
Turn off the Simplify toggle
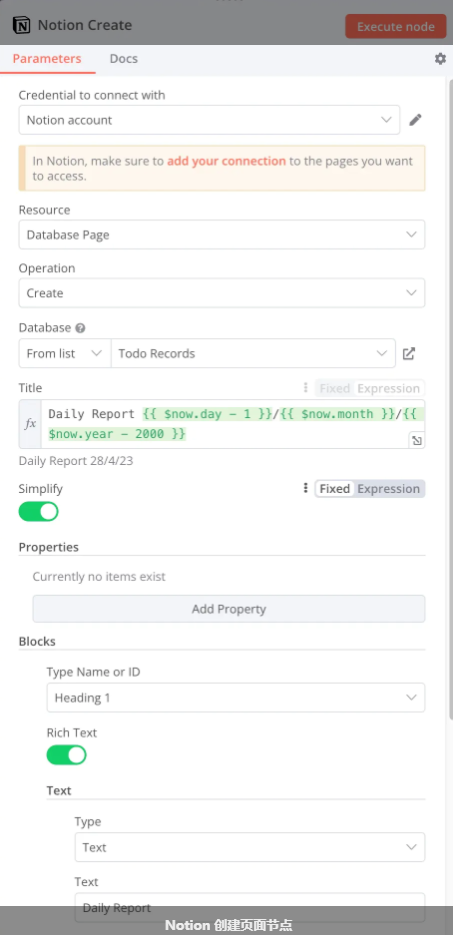pos(39,512)
